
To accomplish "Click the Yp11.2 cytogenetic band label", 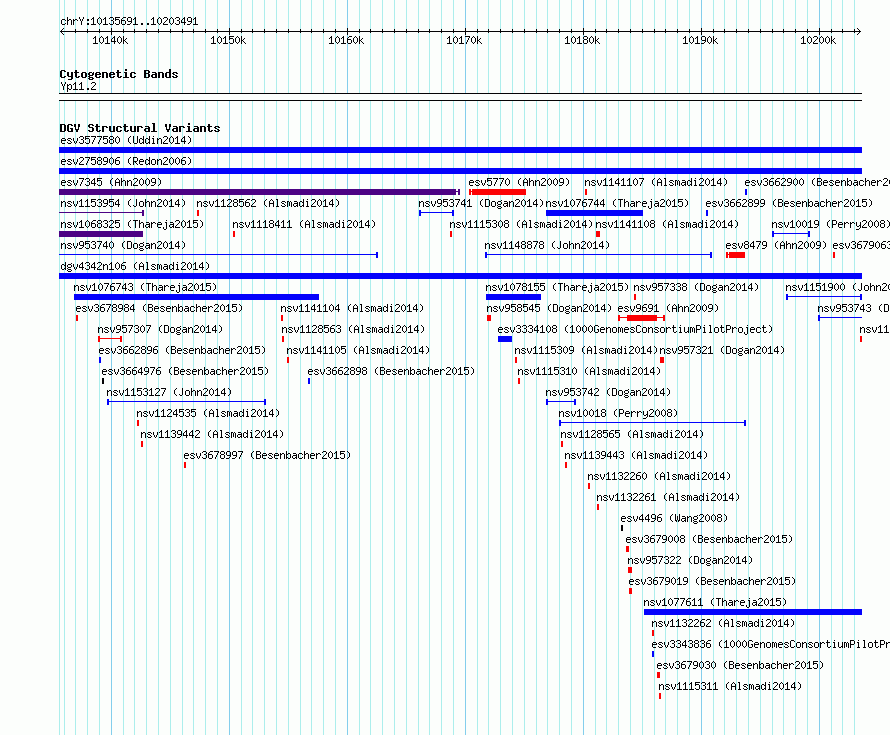I will click(78, 86).
